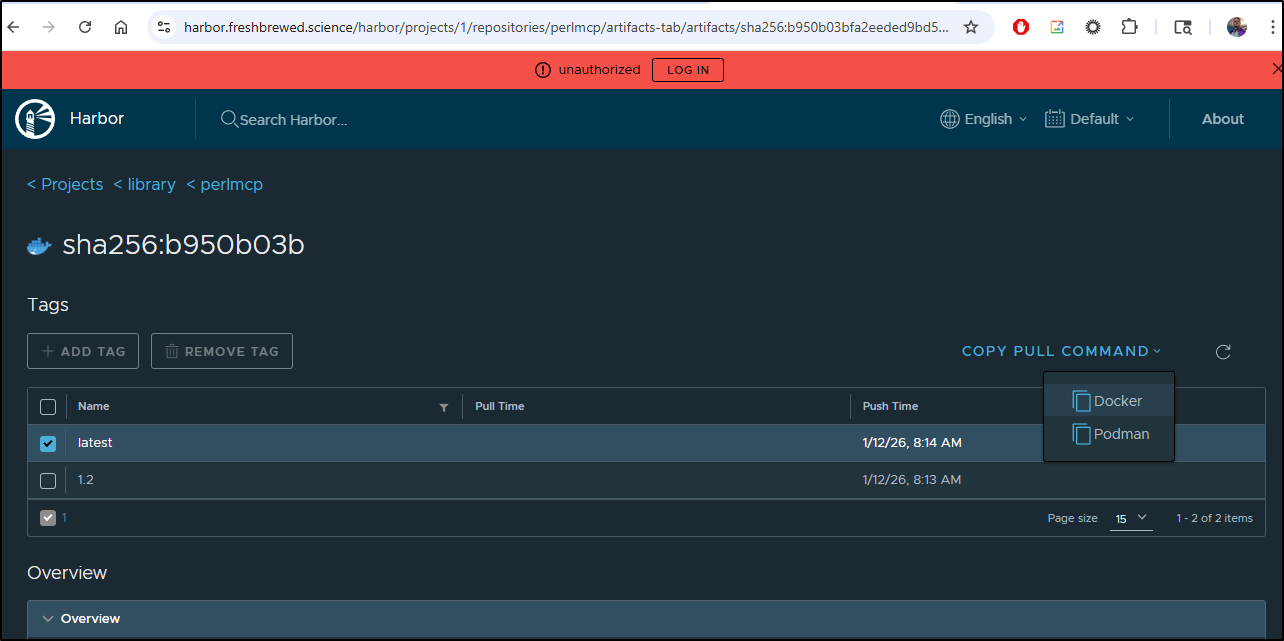
Task: Toggle the select all tags checkbox
Action: (x=48, y=407)
